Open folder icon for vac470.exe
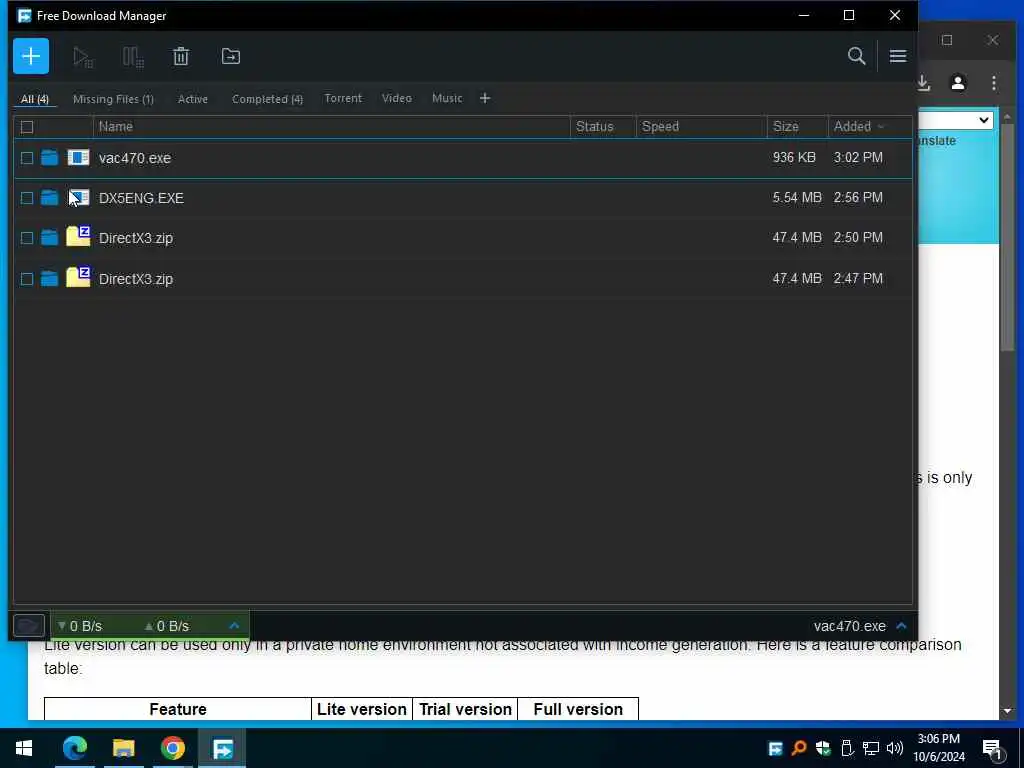This screenshot has width=1024, height=768. [x=50, y=157]
